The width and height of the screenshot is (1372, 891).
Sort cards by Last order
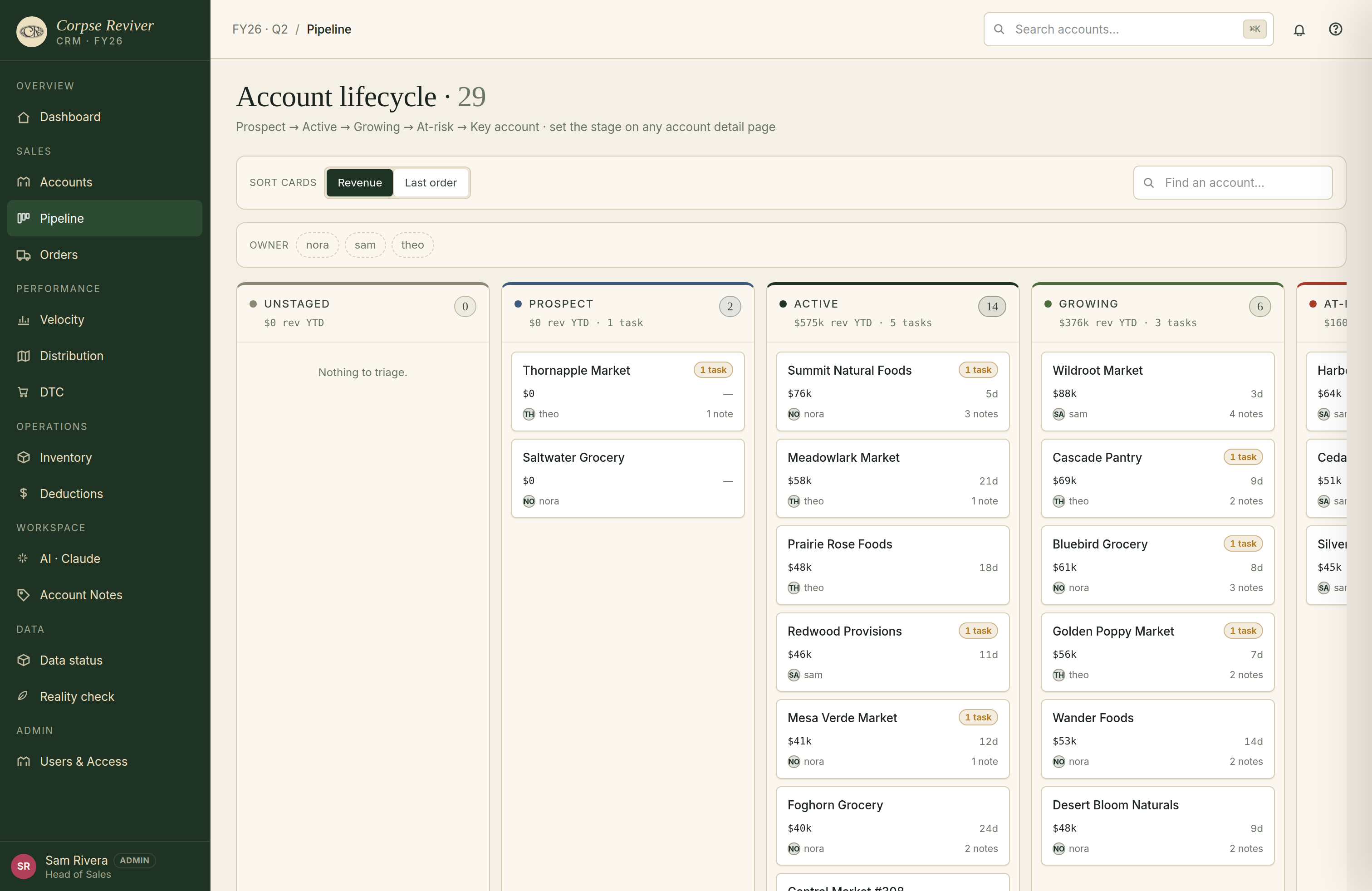[431, 183]
